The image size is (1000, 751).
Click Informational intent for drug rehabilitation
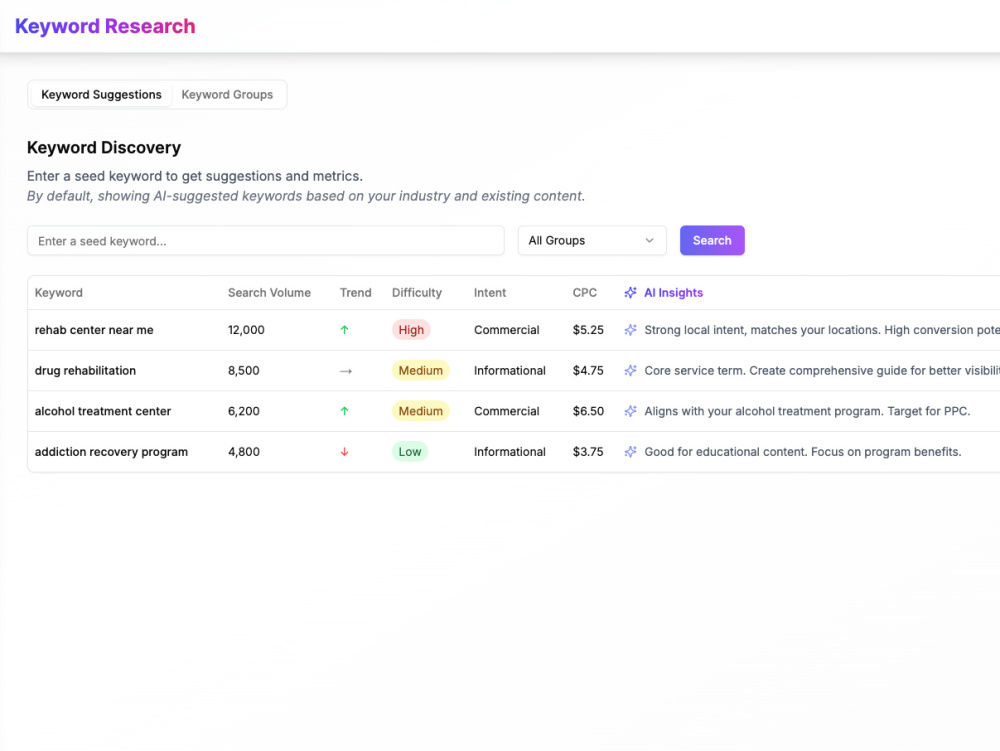(x=510, y=370)
